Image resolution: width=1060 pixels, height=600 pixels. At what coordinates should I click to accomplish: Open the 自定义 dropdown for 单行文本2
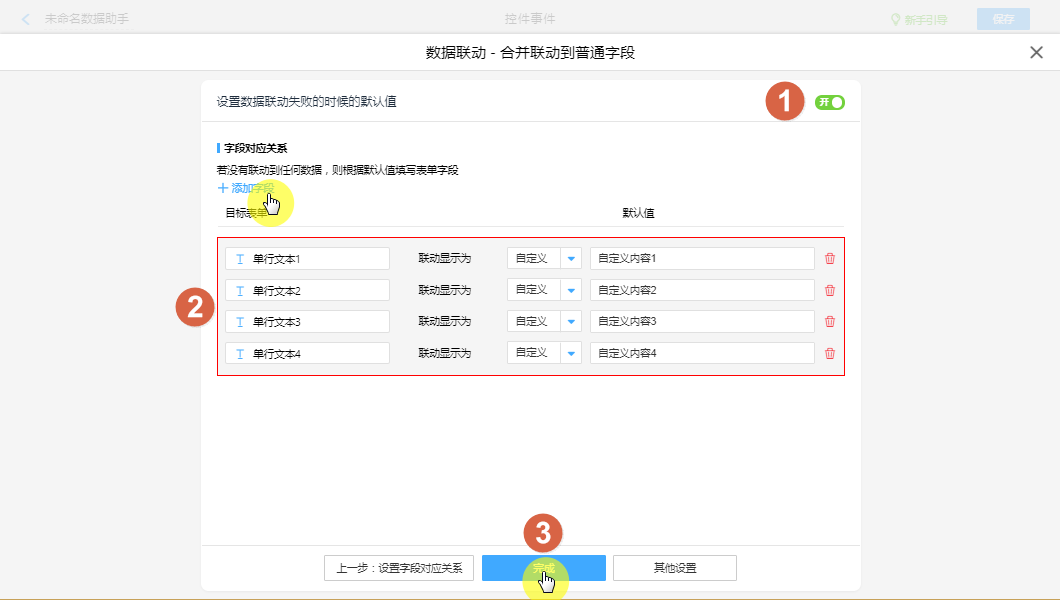coord(571,290)
